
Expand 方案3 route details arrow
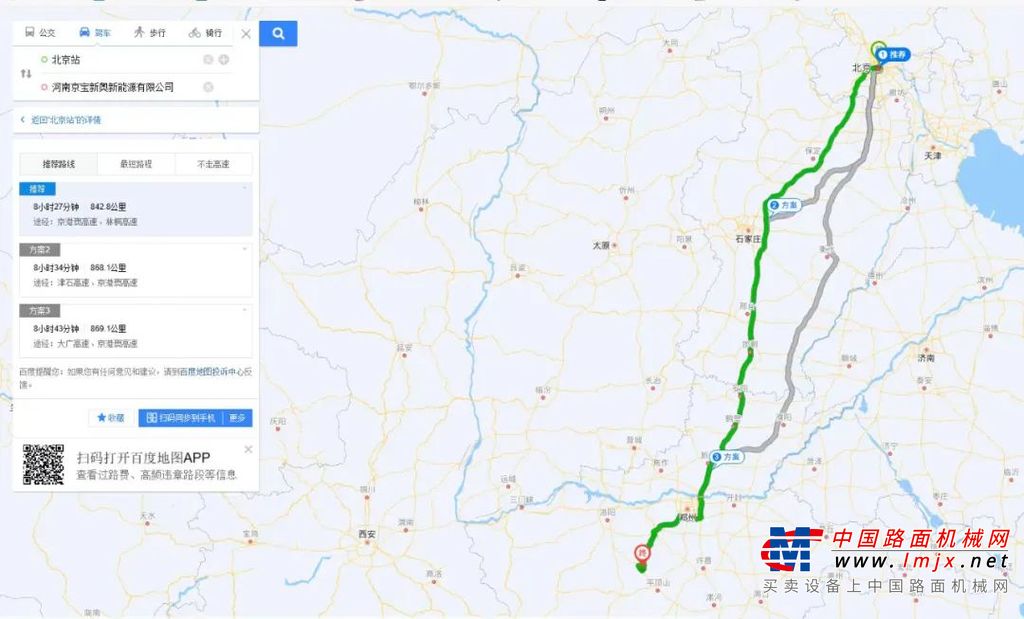246,310
